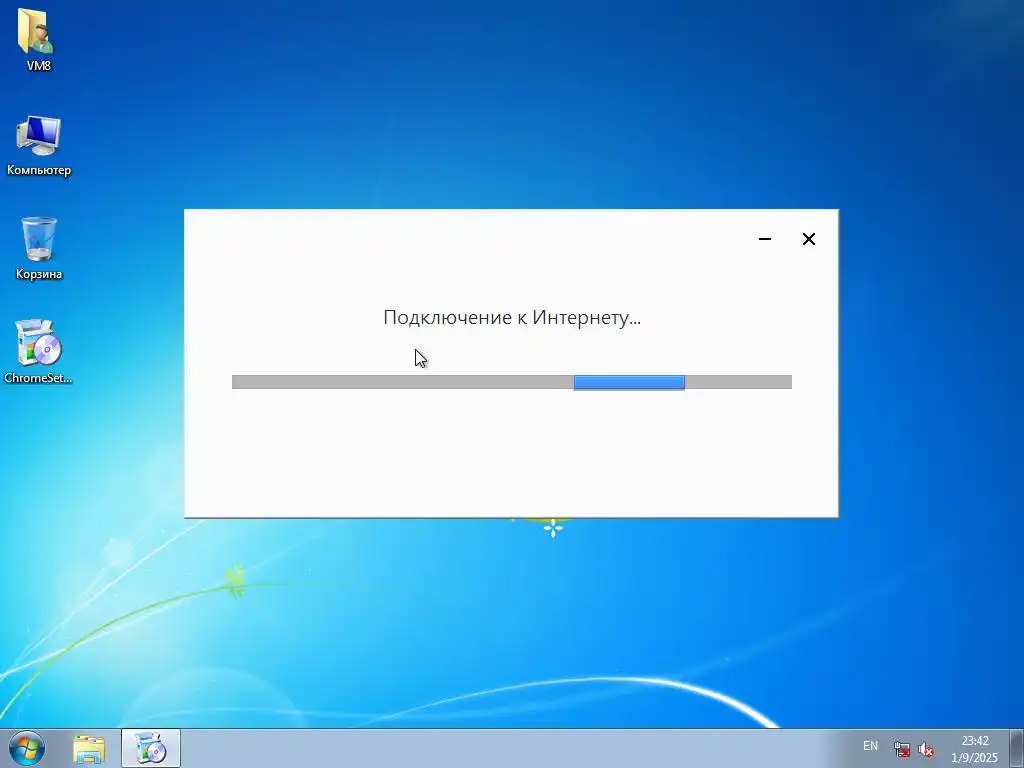Select the Корзина recycle bin icon
The height and width of the screenshot is (768, 1024).
[39, 248]
